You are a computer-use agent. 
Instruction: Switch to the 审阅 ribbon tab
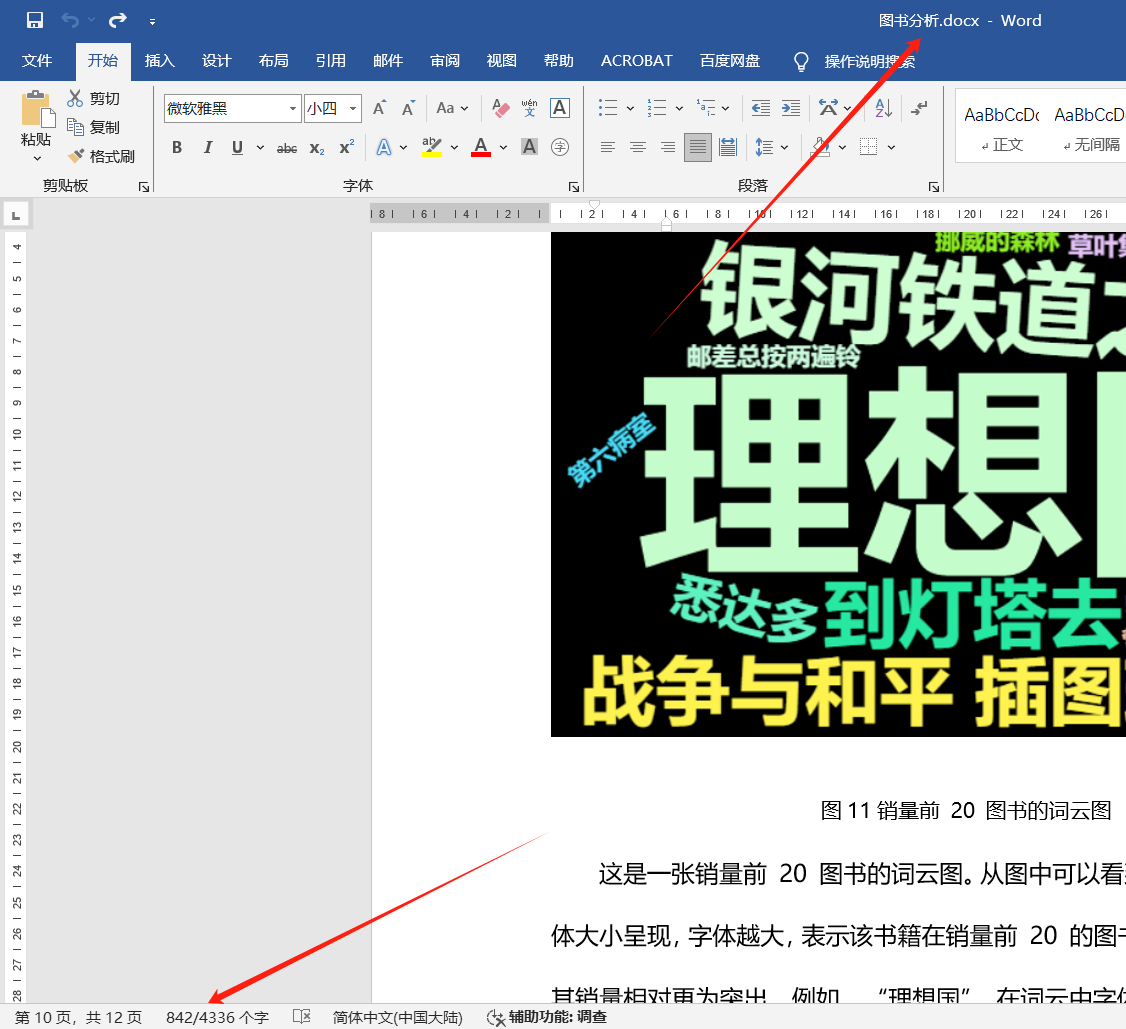445,61
